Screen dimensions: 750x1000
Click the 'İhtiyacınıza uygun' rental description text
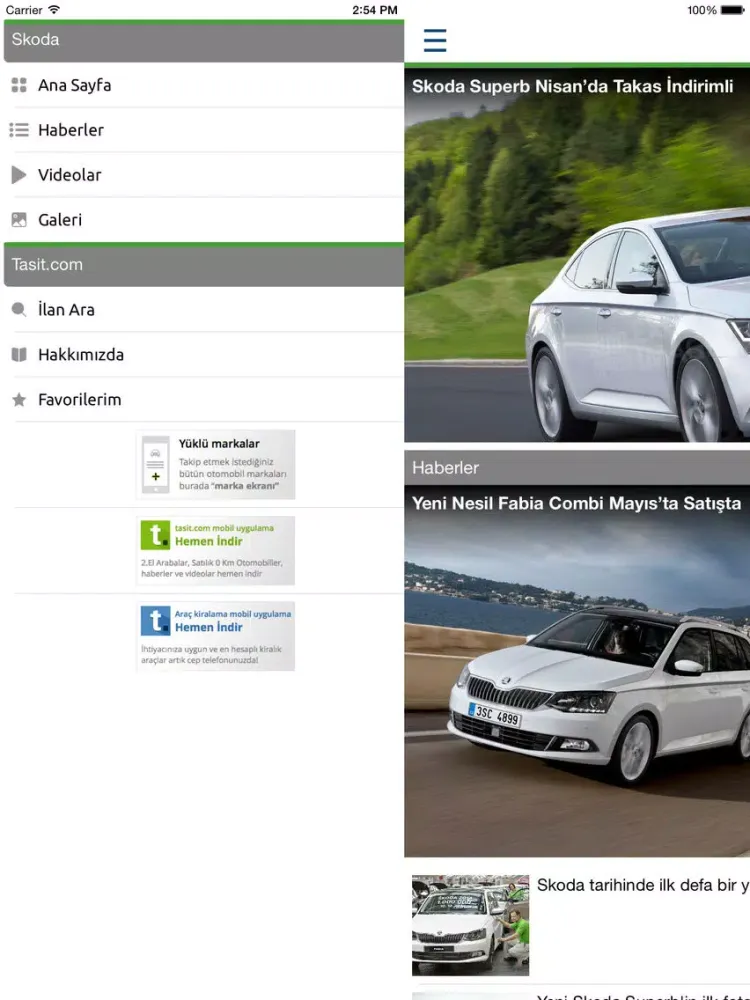click(x=211, y=654)
